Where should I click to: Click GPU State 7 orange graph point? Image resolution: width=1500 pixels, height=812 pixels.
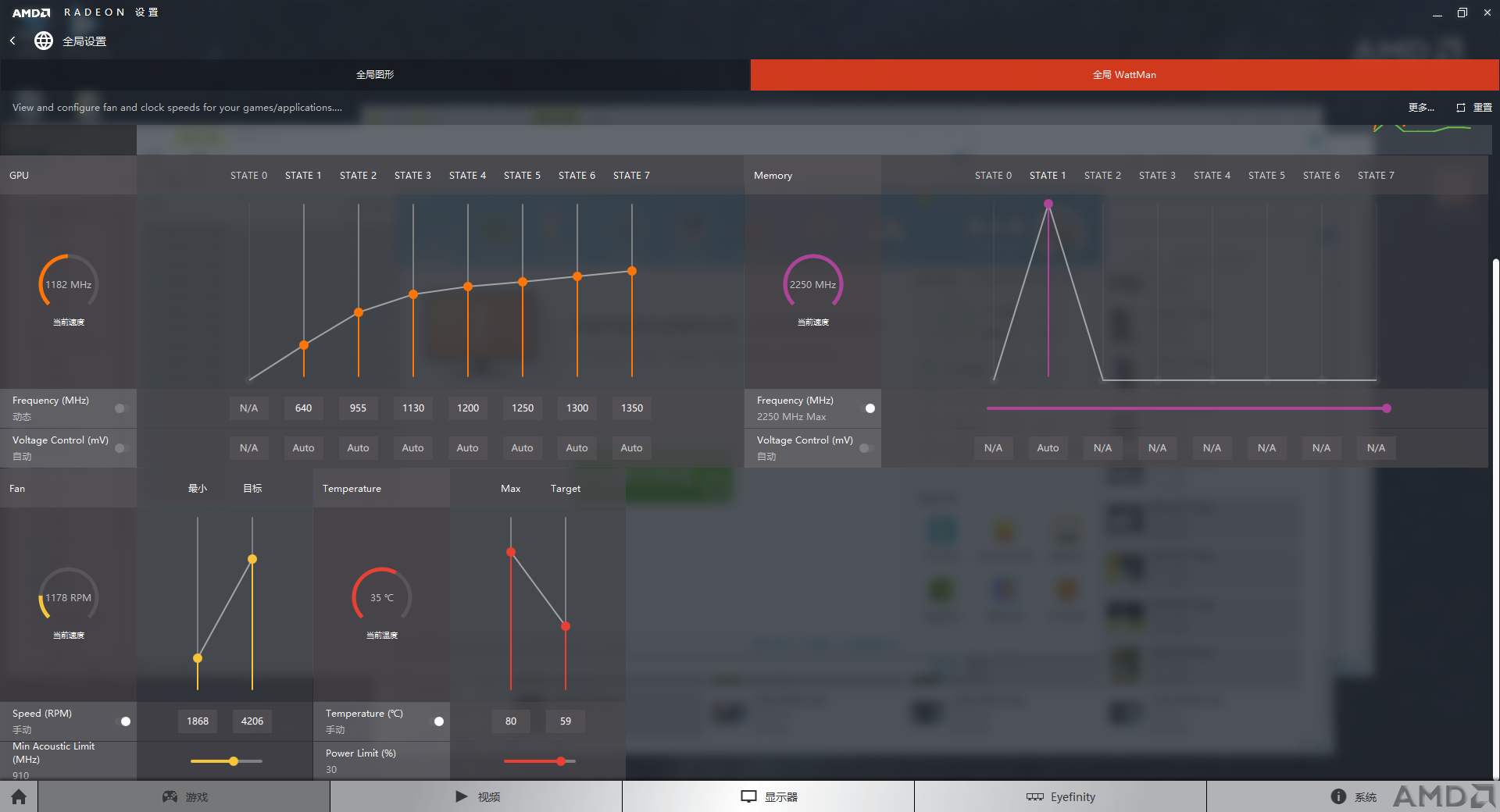632,271
